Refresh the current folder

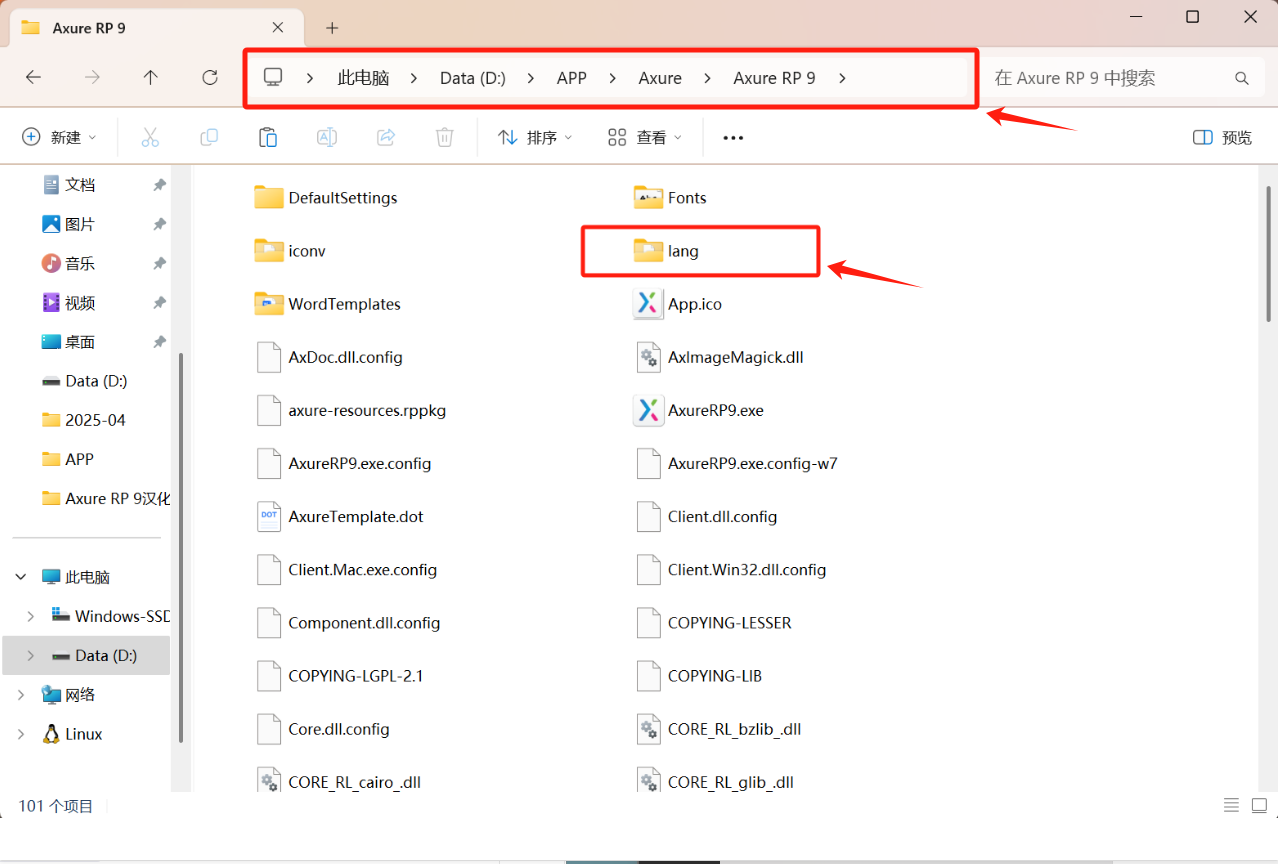point(210,77)
